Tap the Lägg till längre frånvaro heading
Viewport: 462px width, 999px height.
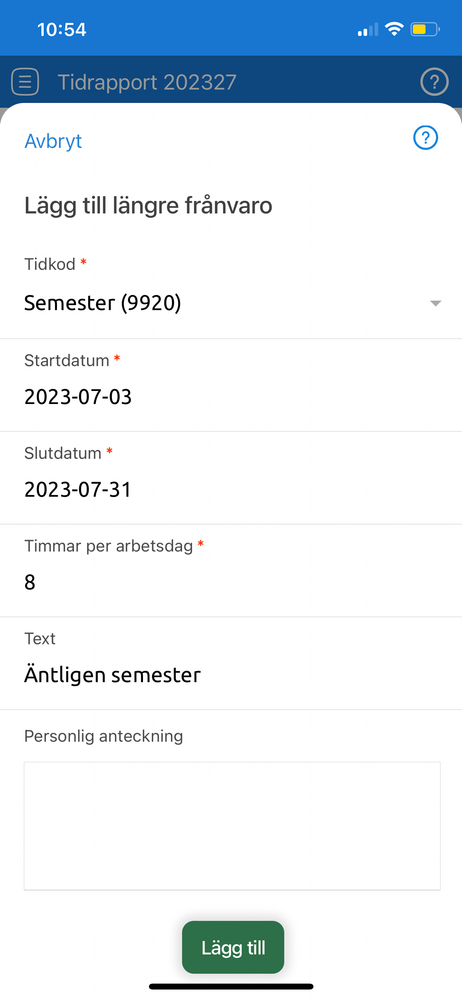[x=148, y=206]
